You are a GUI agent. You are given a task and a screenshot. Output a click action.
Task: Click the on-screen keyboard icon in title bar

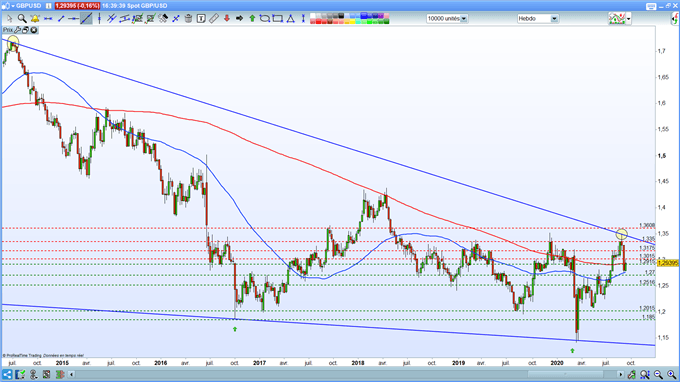651,6
